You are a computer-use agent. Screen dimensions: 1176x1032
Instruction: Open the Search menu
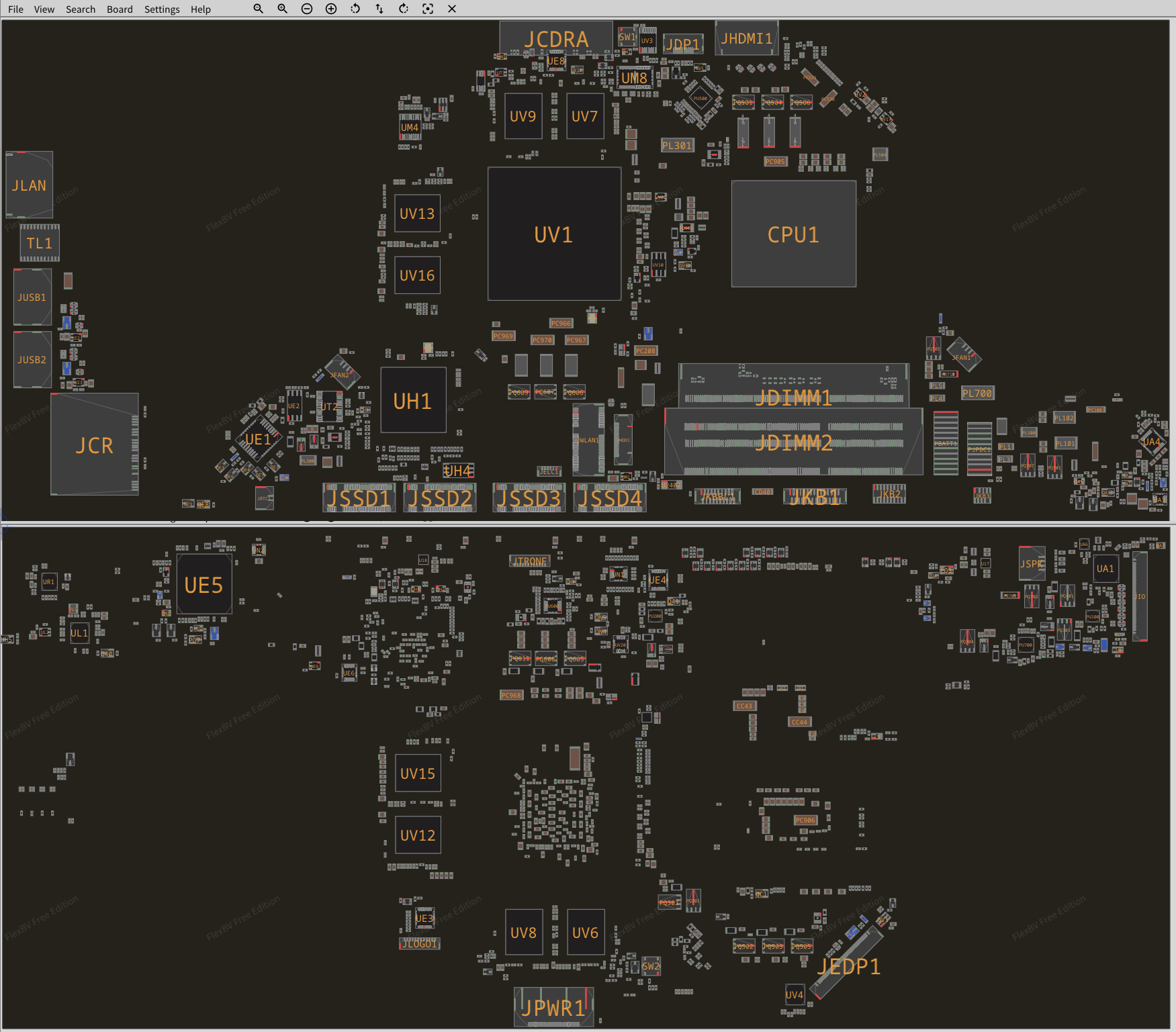click(81, 9)
